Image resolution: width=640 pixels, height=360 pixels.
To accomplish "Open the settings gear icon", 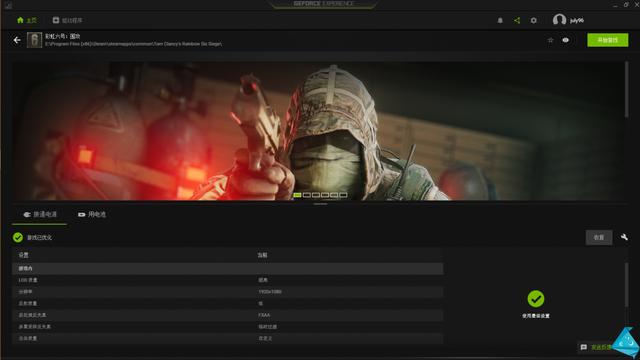I will pyautogui.click(x=533, y=20).
